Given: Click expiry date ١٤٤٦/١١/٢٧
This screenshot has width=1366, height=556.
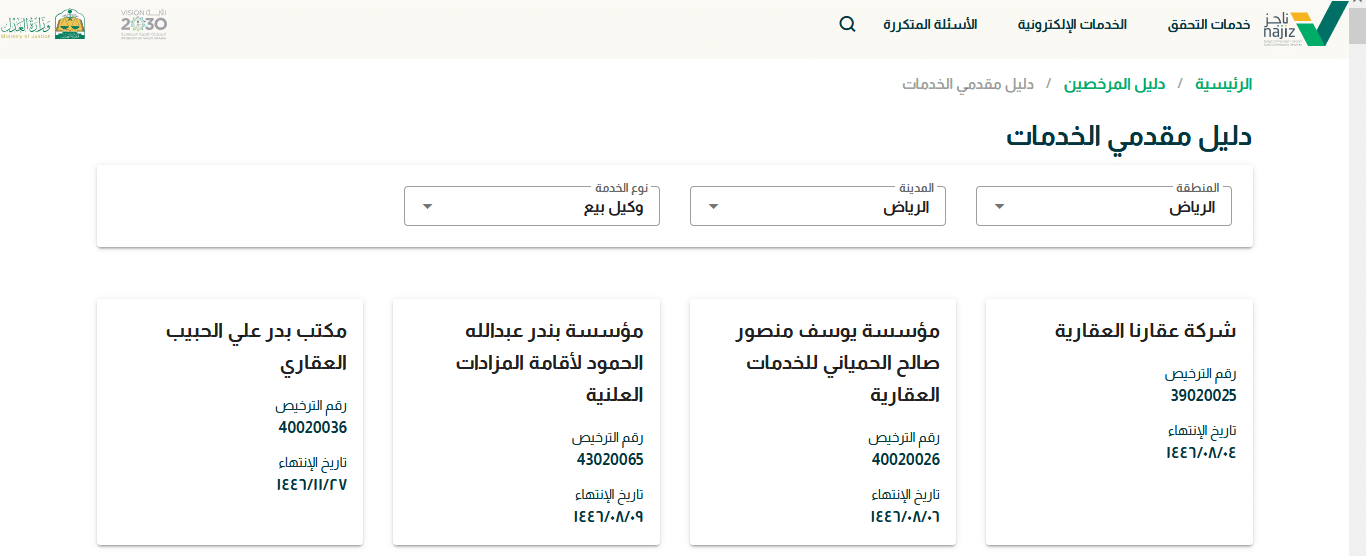Looking at the screenshot, I should (312, 484).
